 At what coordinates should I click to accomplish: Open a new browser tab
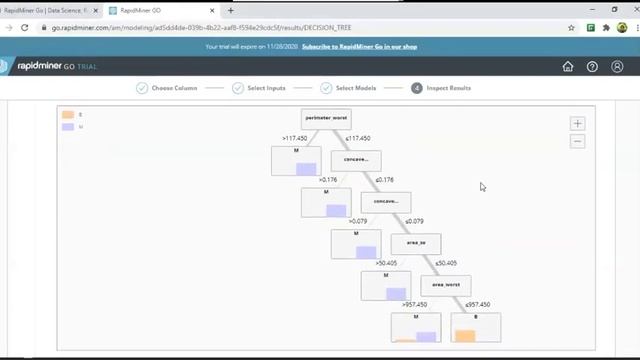point(231,11)
